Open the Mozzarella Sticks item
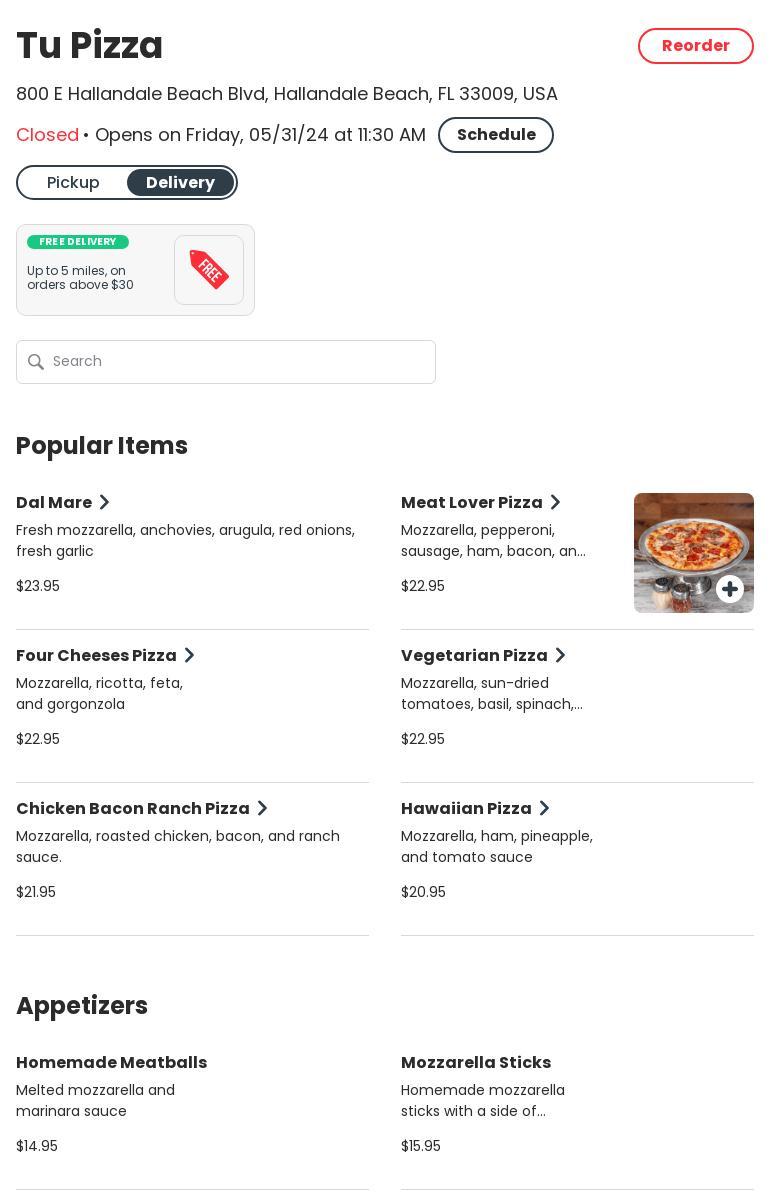 pos(476,1062)
